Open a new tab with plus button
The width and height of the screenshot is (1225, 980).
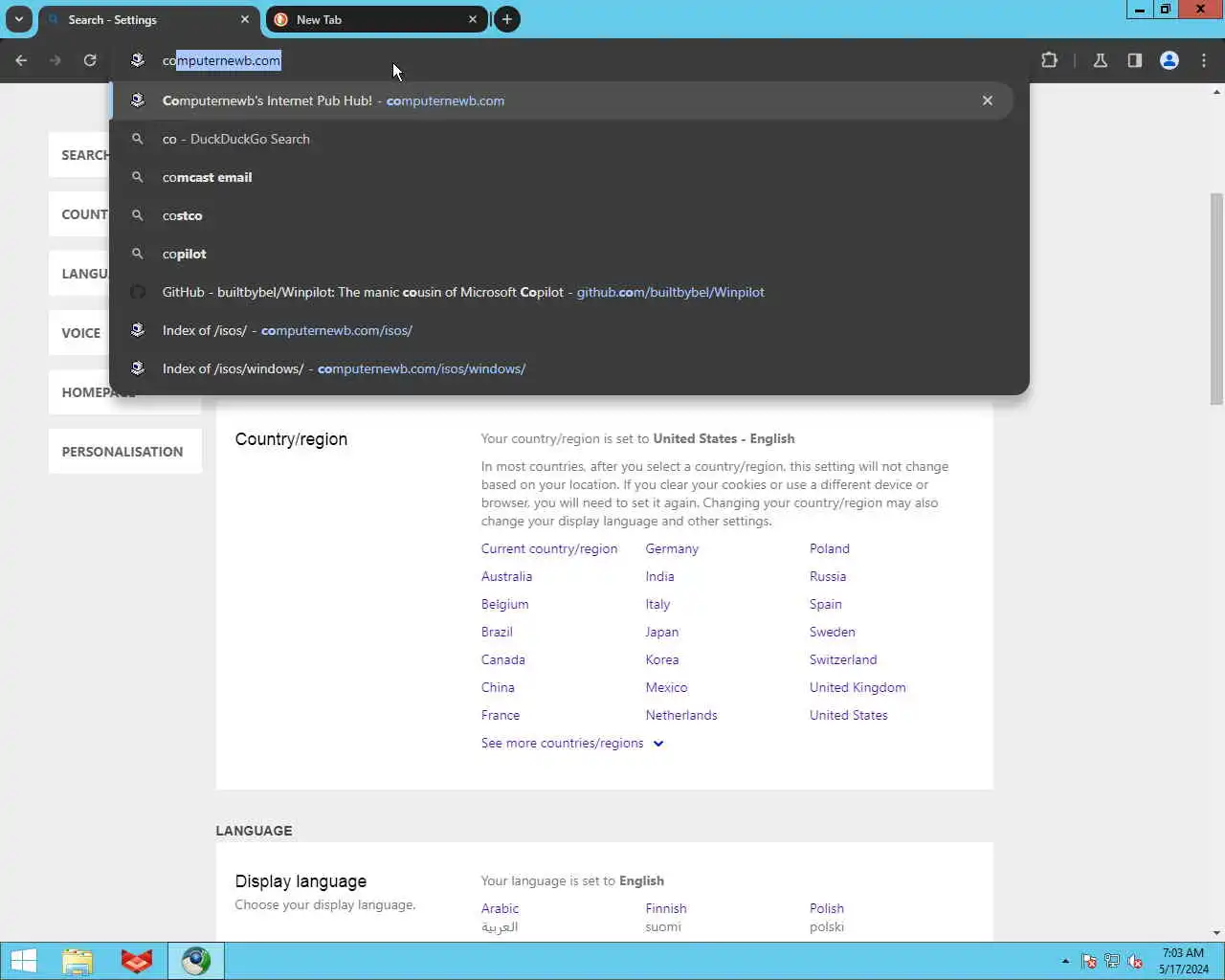tap(507, 19)
